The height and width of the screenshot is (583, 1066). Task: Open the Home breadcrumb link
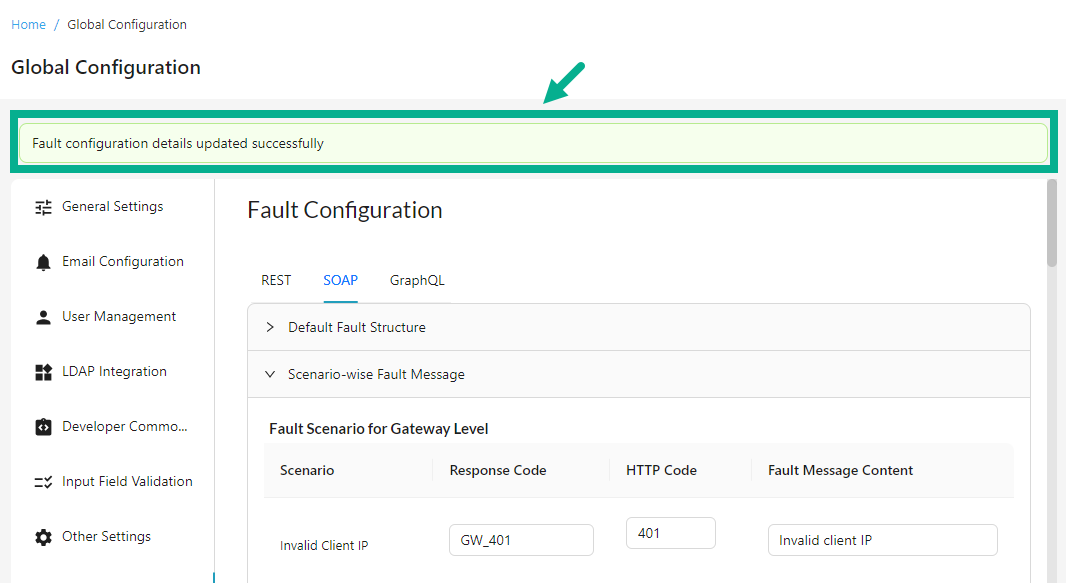(x=28, y=24)
